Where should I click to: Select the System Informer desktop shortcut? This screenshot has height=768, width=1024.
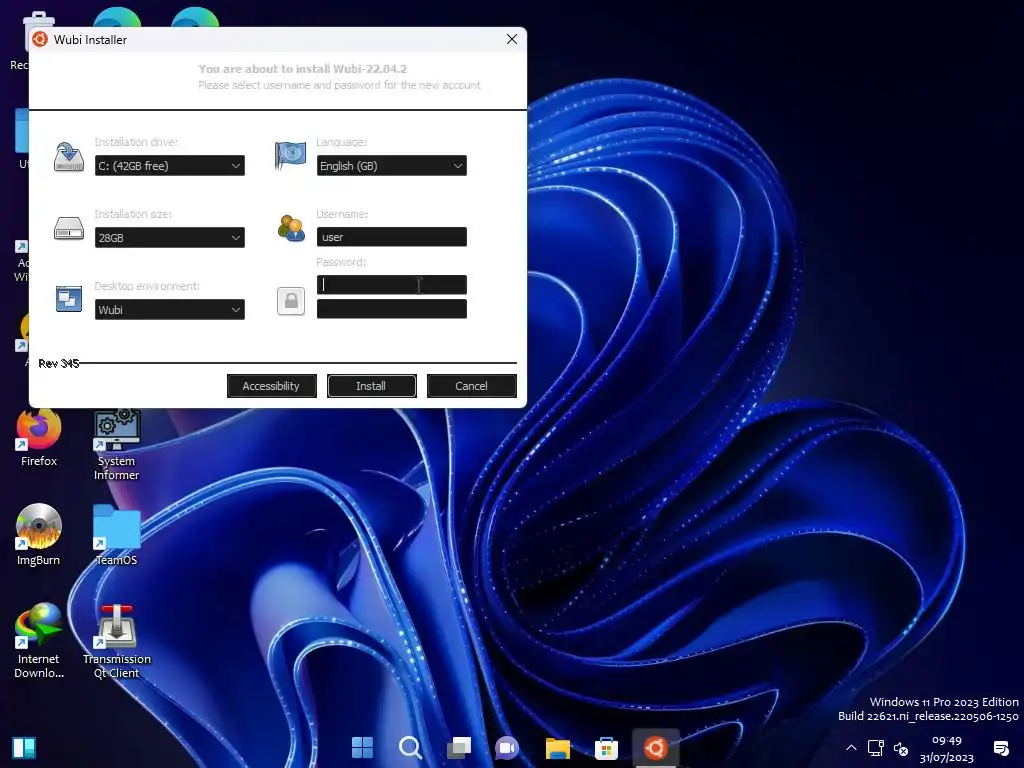116,445
